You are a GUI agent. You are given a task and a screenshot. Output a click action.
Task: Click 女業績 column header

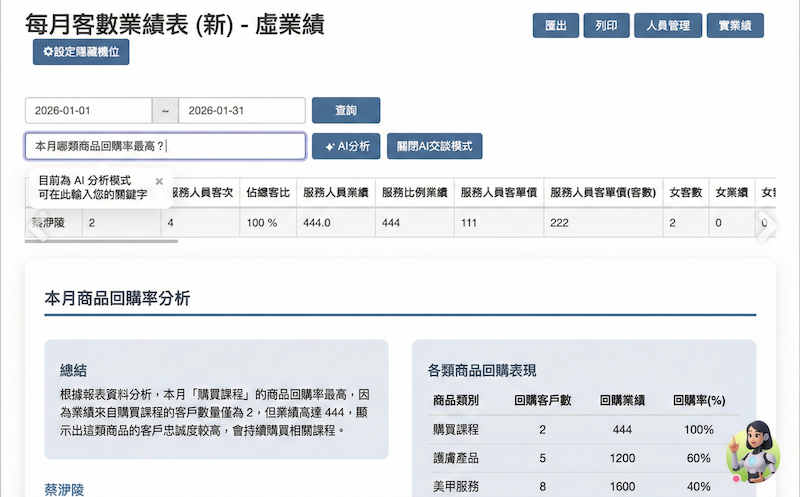tap(732, 192)
